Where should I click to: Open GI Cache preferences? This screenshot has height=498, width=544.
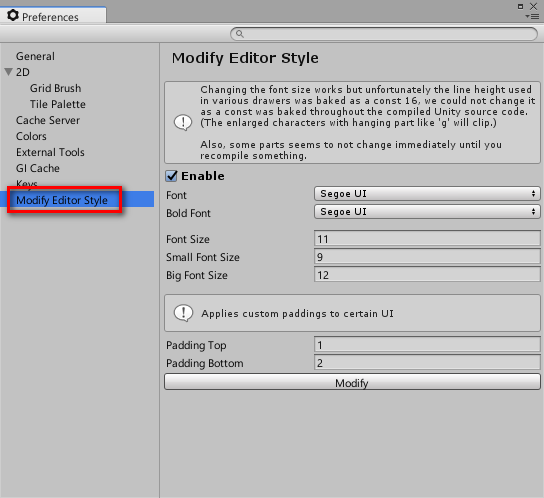(x=37, y=168)
